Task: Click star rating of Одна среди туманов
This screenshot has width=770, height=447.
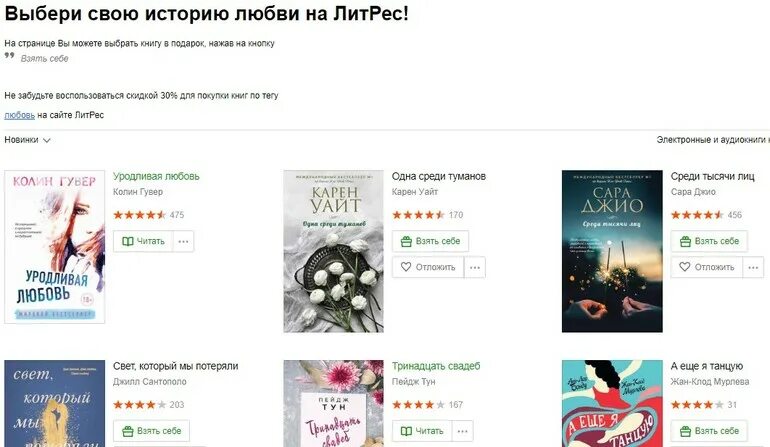Action: point(418,215)
